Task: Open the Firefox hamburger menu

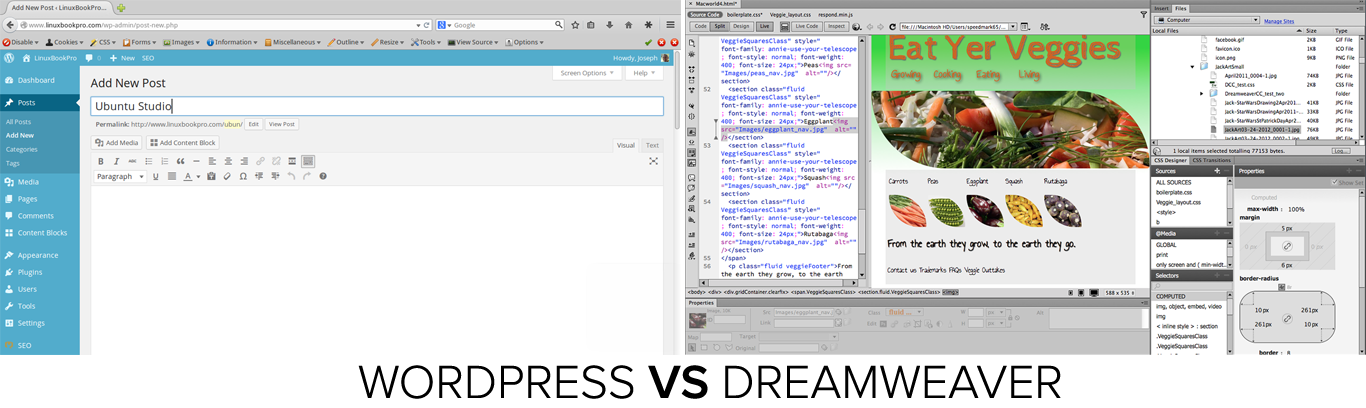Action: [x=670, y=25]
